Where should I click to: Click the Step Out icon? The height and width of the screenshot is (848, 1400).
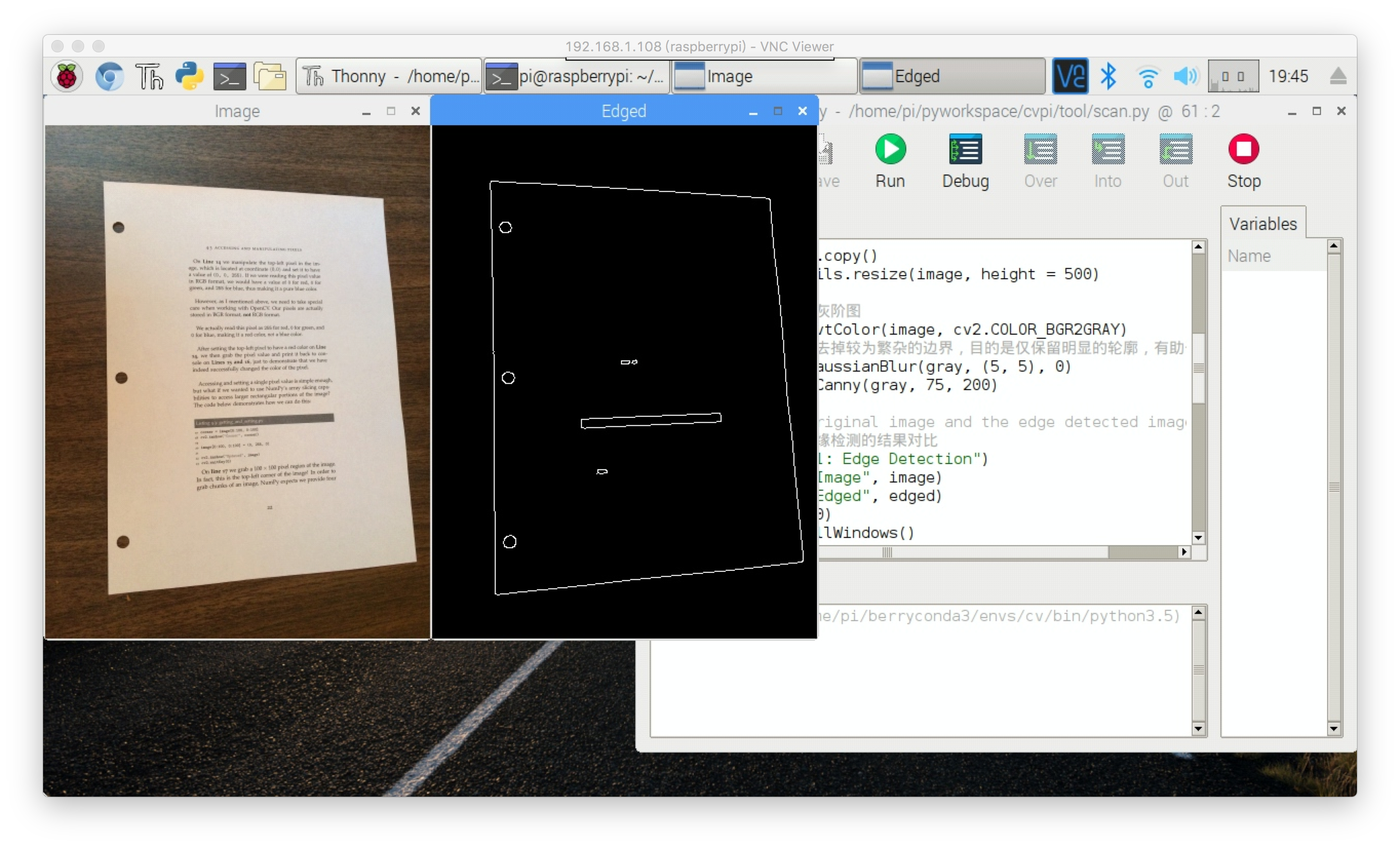(x=1175, y=150)
